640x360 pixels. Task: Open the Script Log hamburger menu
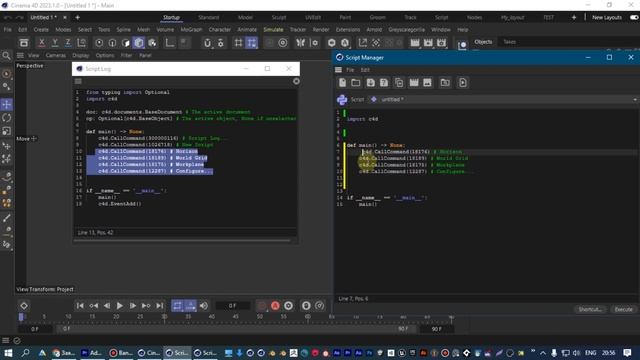78,81
